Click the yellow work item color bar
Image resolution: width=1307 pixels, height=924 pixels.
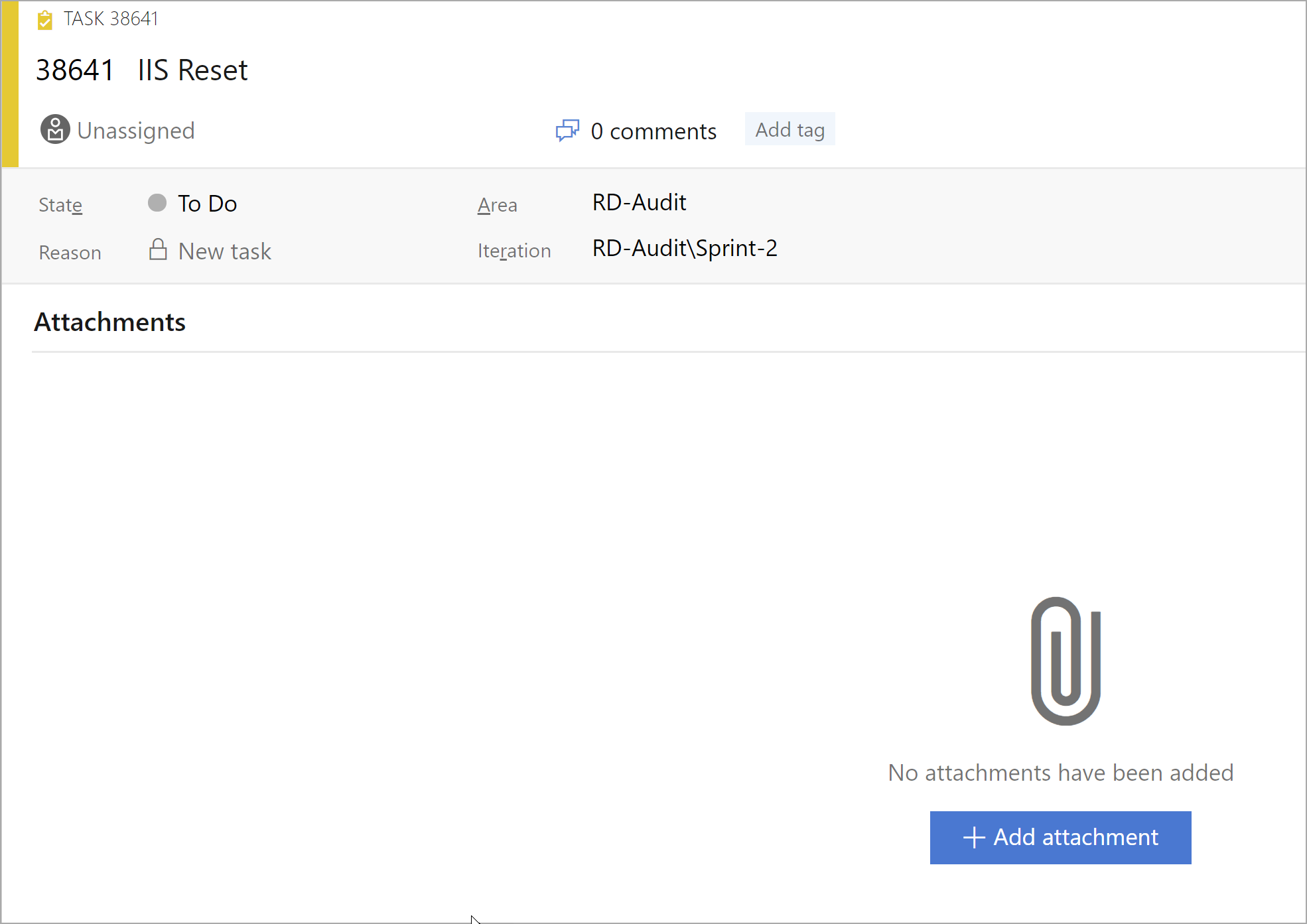(10, 84)
